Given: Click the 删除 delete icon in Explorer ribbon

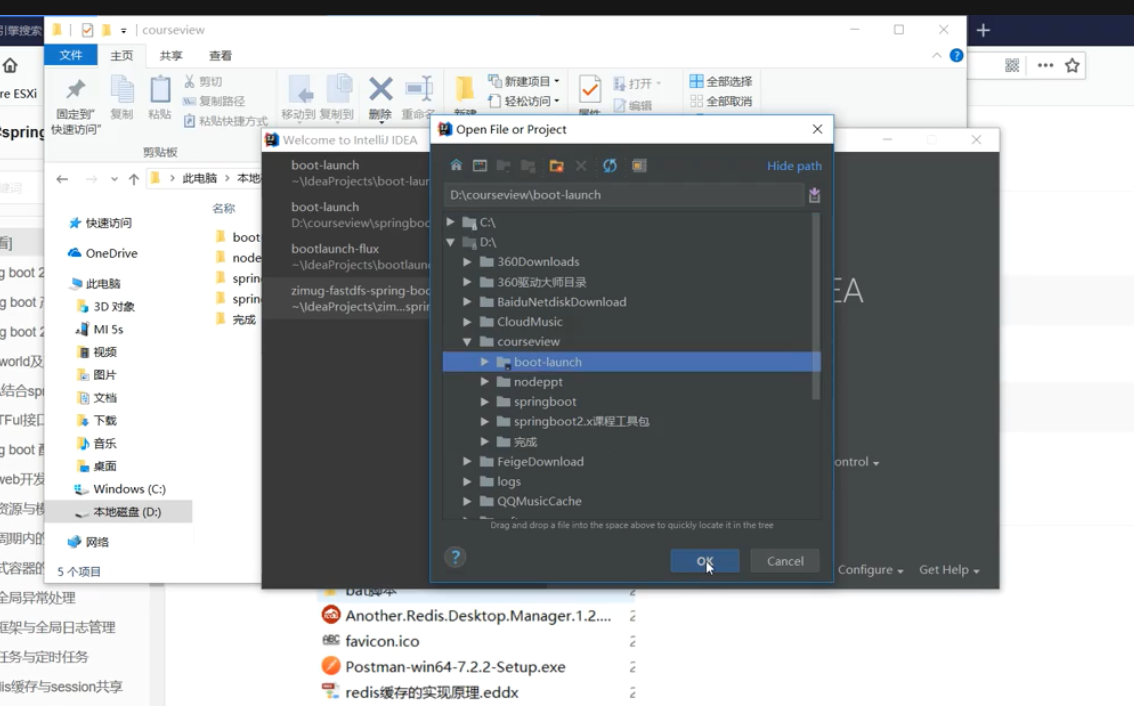Looking at the screenshot, I should coord(380,98).
